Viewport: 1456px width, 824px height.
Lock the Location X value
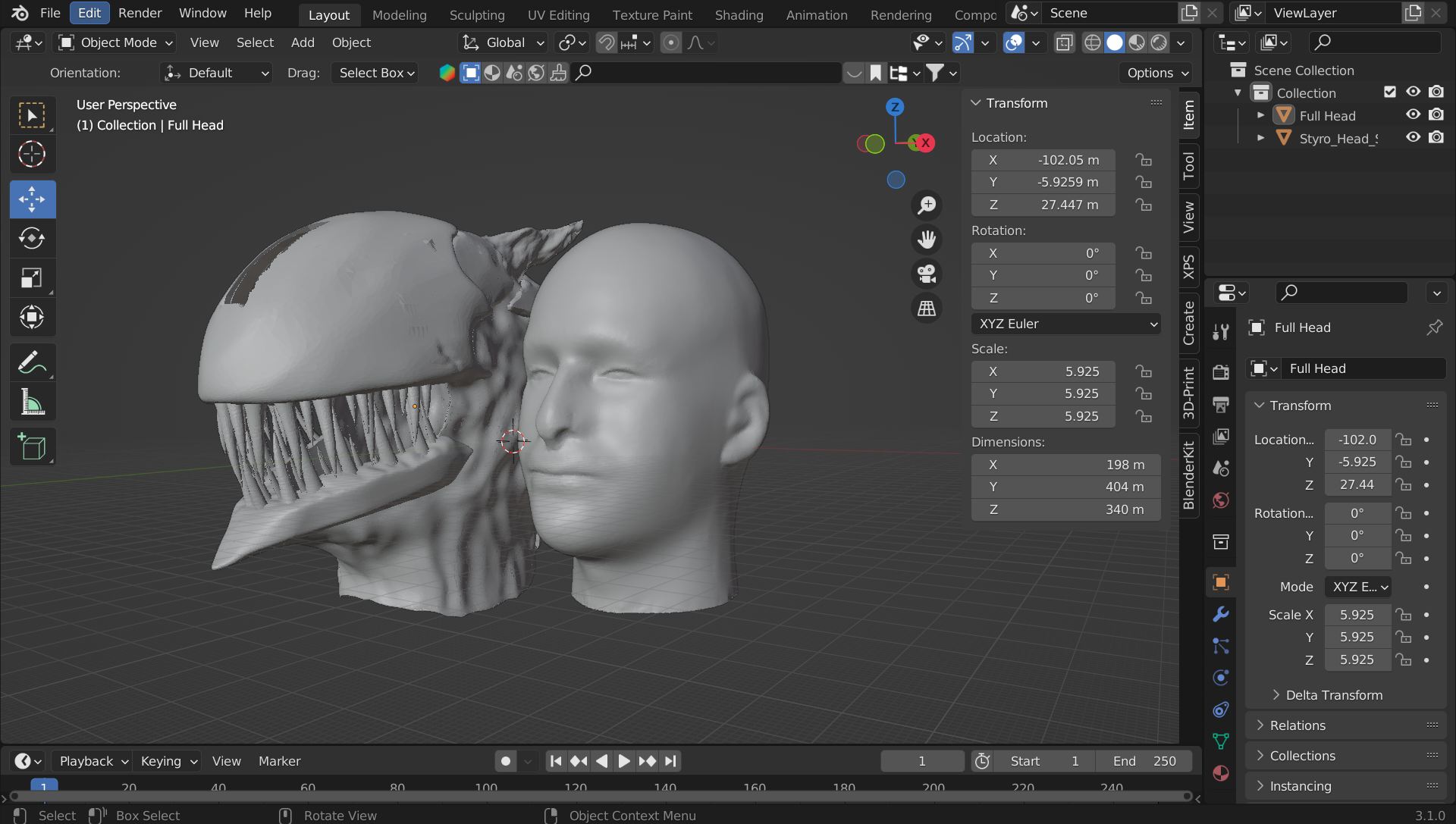tap(1144, 160)
